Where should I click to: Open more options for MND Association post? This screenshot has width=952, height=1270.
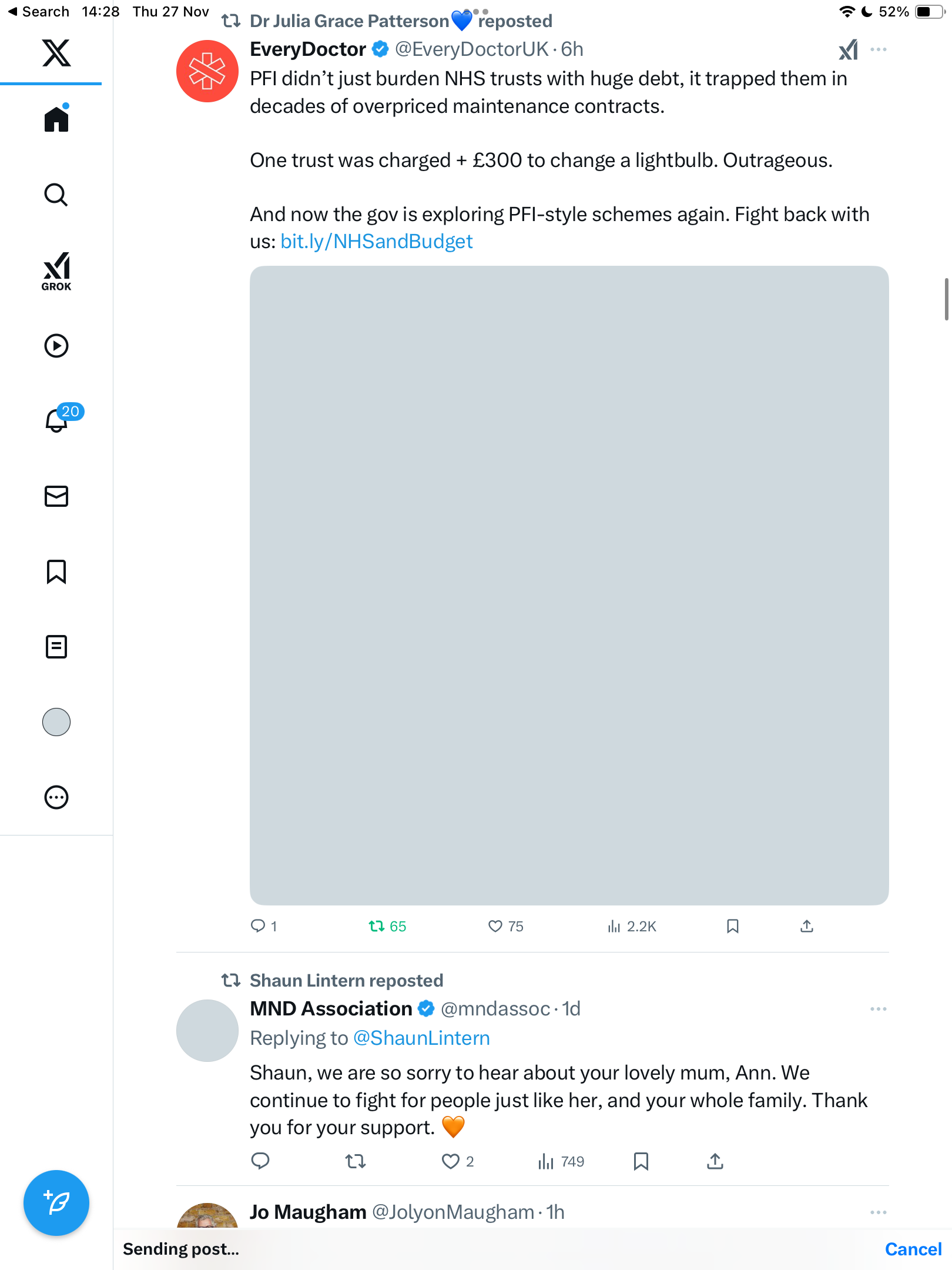click(878, 1009)
